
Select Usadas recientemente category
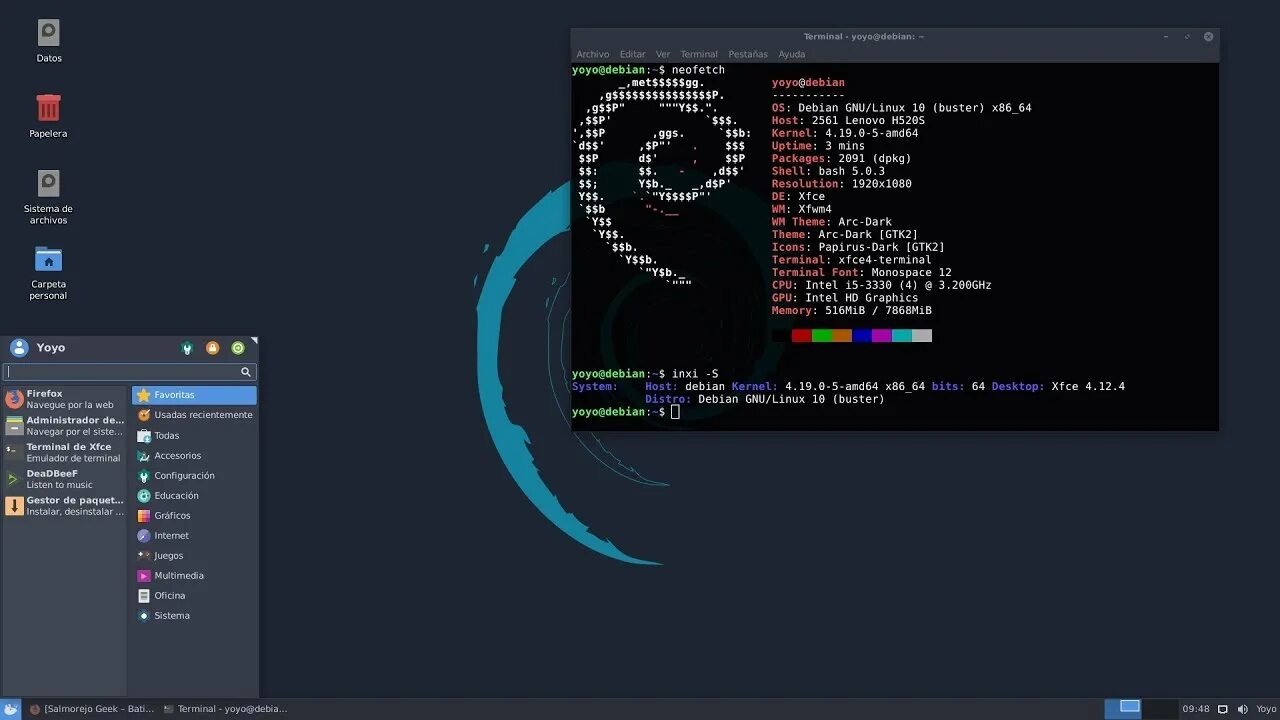point(194,415)
